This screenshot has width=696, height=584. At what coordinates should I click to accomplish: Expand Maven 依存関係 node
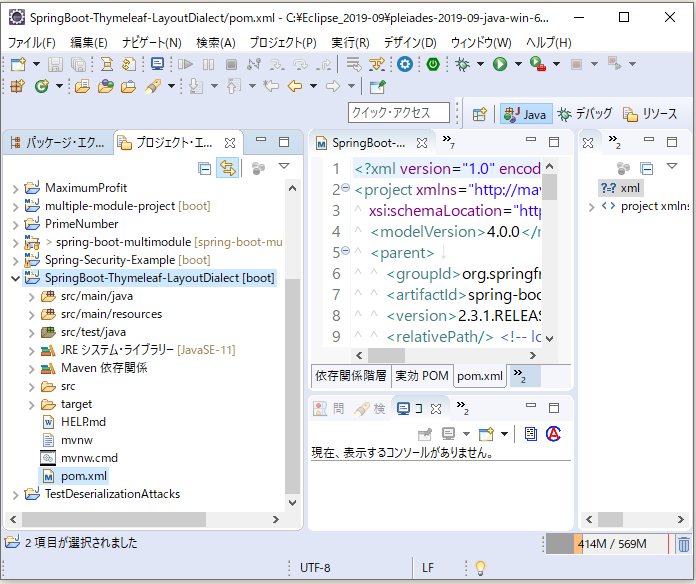(x=32, y=368)
